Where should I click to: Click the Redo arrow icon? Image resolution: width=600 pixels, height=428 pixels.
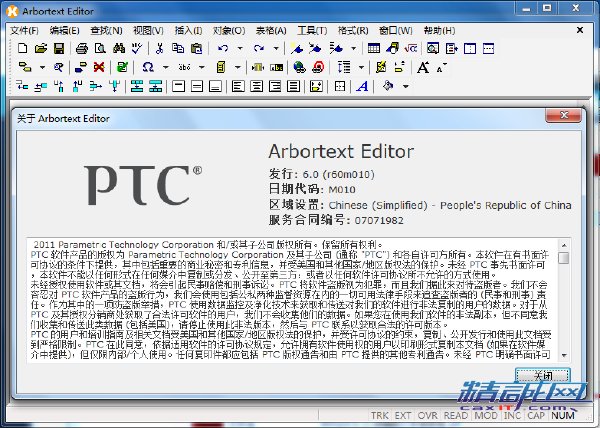coord(259,48)
